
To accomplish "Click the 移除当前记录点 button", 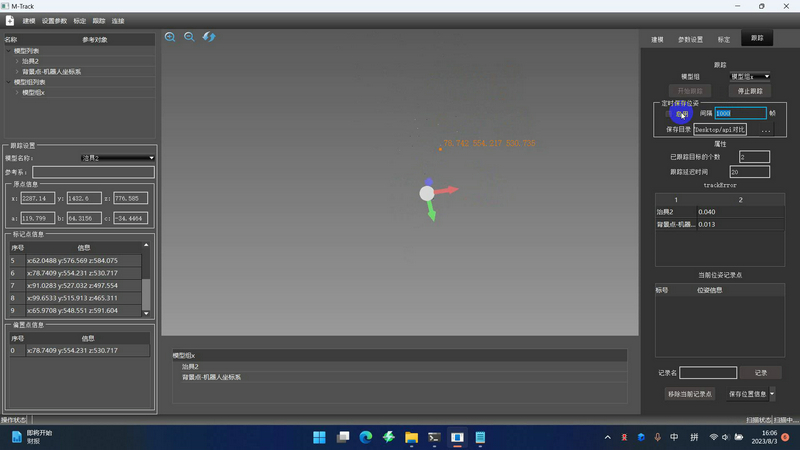I will [x=689, y=394].
